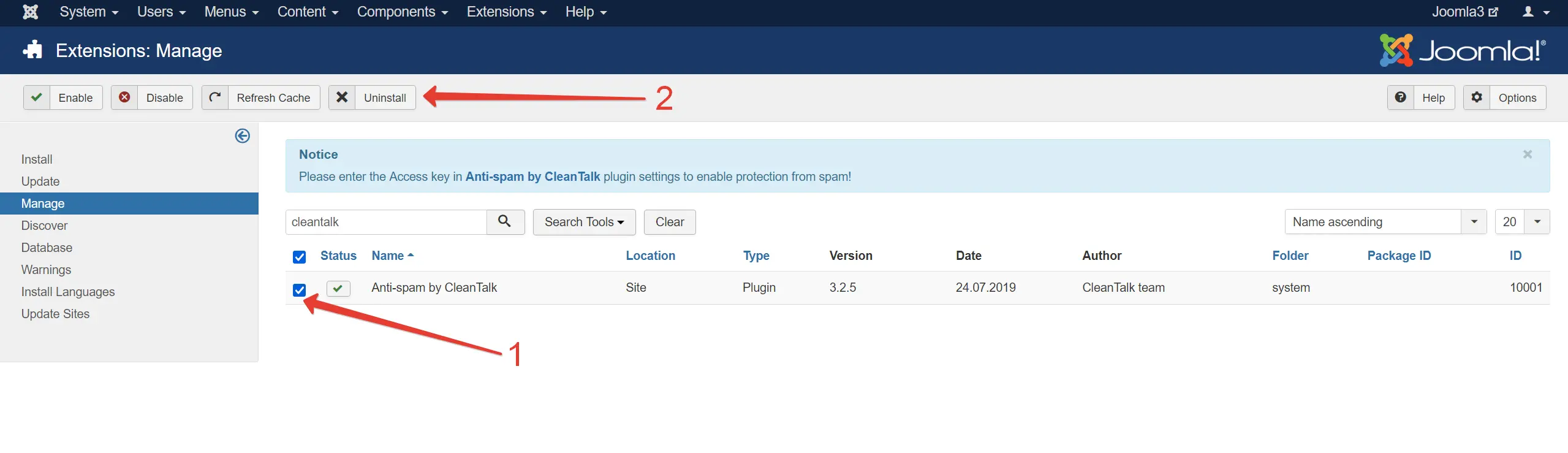This screenshot has width=1568, height=453.
Task: Click the red cross Disable icon
Action: click(x=124, y=97)
